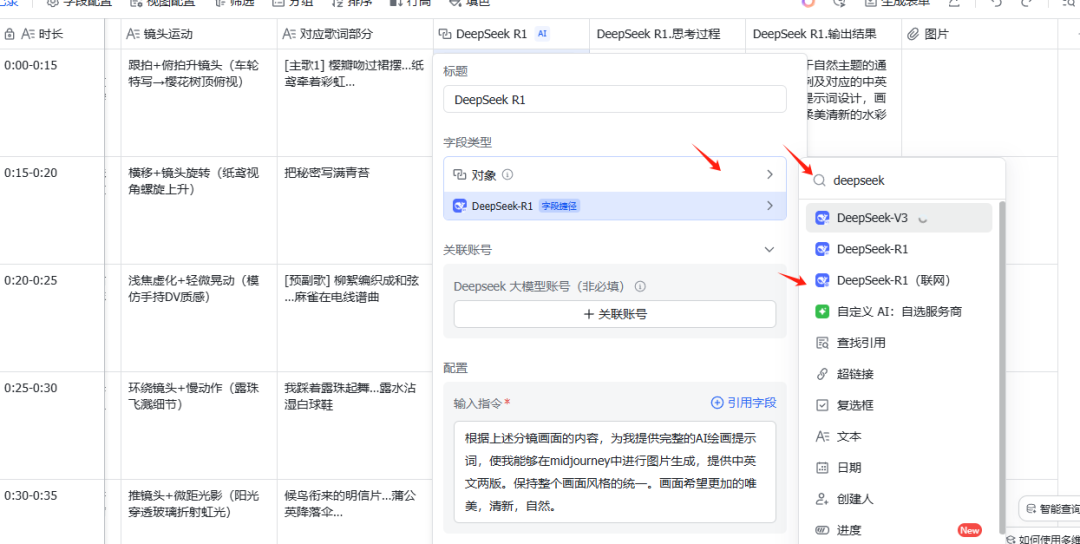1080x544 pixels.
Task: Expand chevron on DeepSeek-R1 字段捷径 row
Action: pos(770,206)
